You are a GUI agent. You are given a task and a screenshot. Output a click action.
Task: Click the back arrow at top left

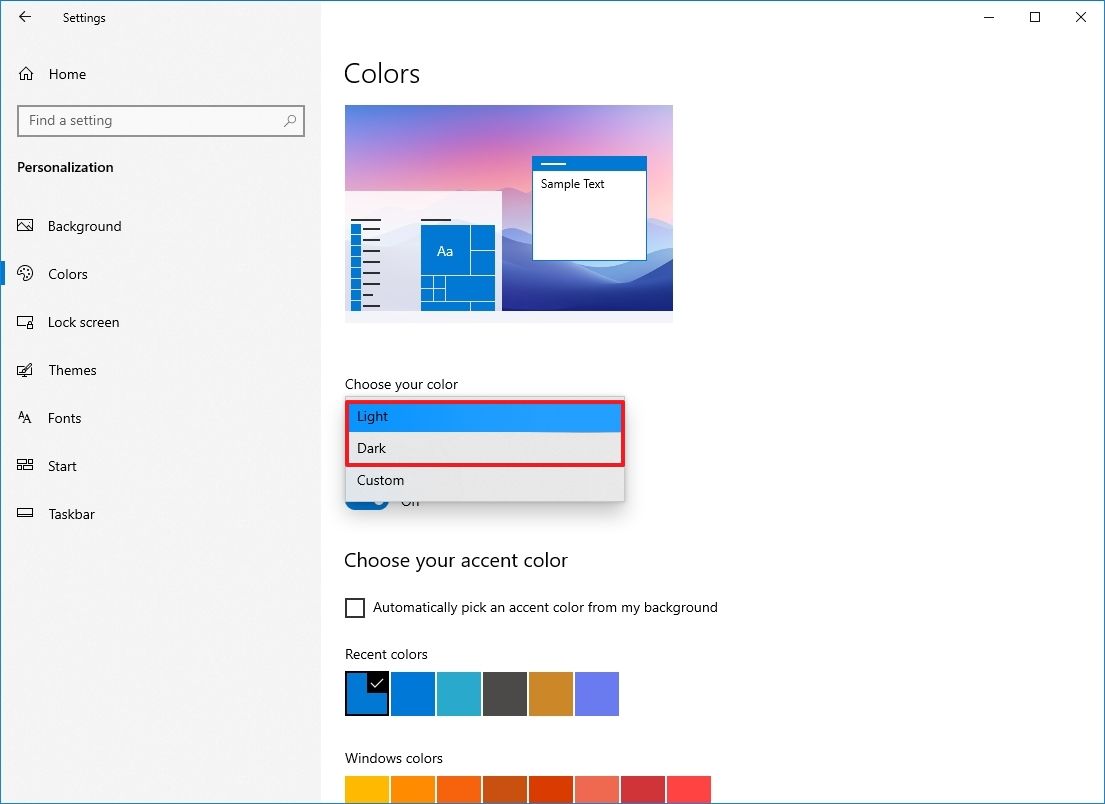click(24, 17)
